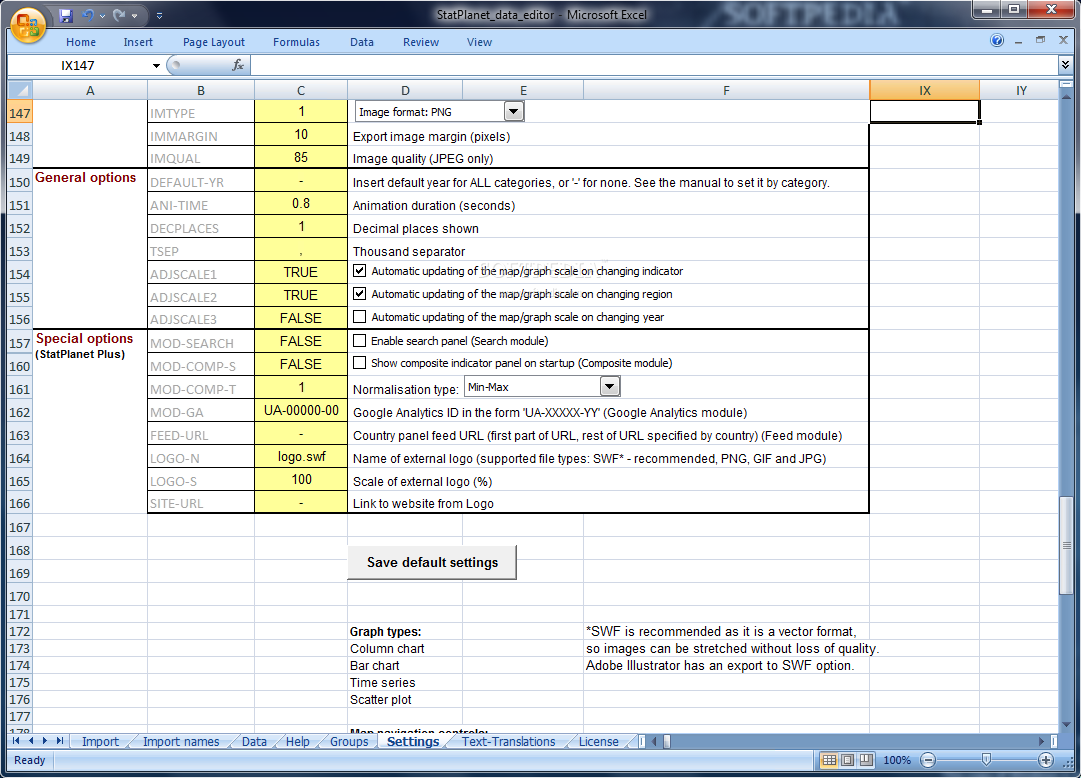This screenshot has width=1081, height=778.
Task: Open the Home ribbon tab
Action: point(81,42)
